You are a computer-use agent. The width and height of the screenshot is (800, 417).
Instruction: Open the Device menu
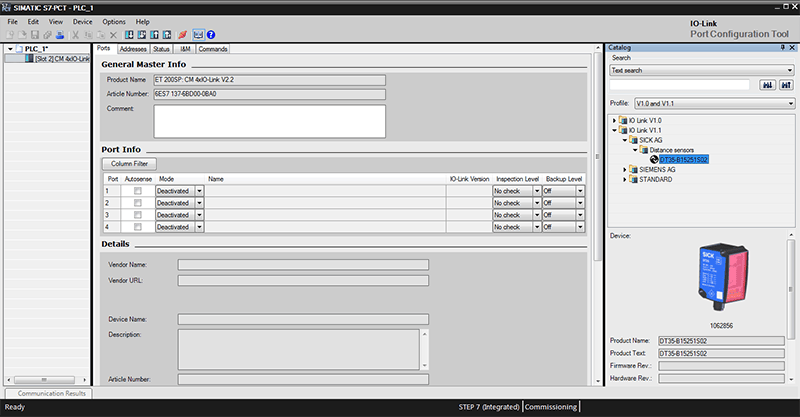pos(83,22)
